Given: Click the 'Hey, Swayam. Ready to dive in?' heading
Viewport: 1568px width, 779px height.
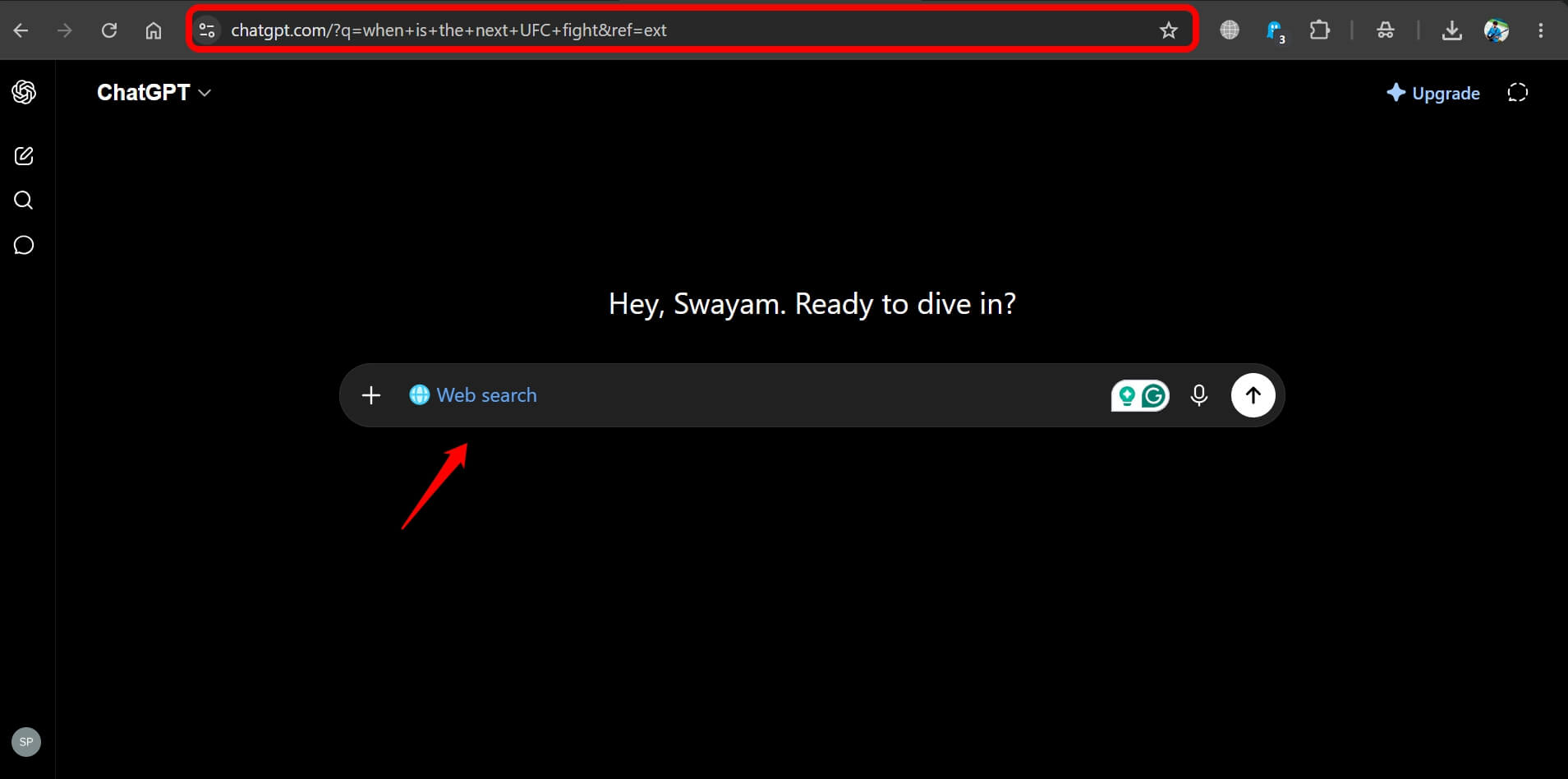Looking at the screenshot, I should (x=812, y=304).
